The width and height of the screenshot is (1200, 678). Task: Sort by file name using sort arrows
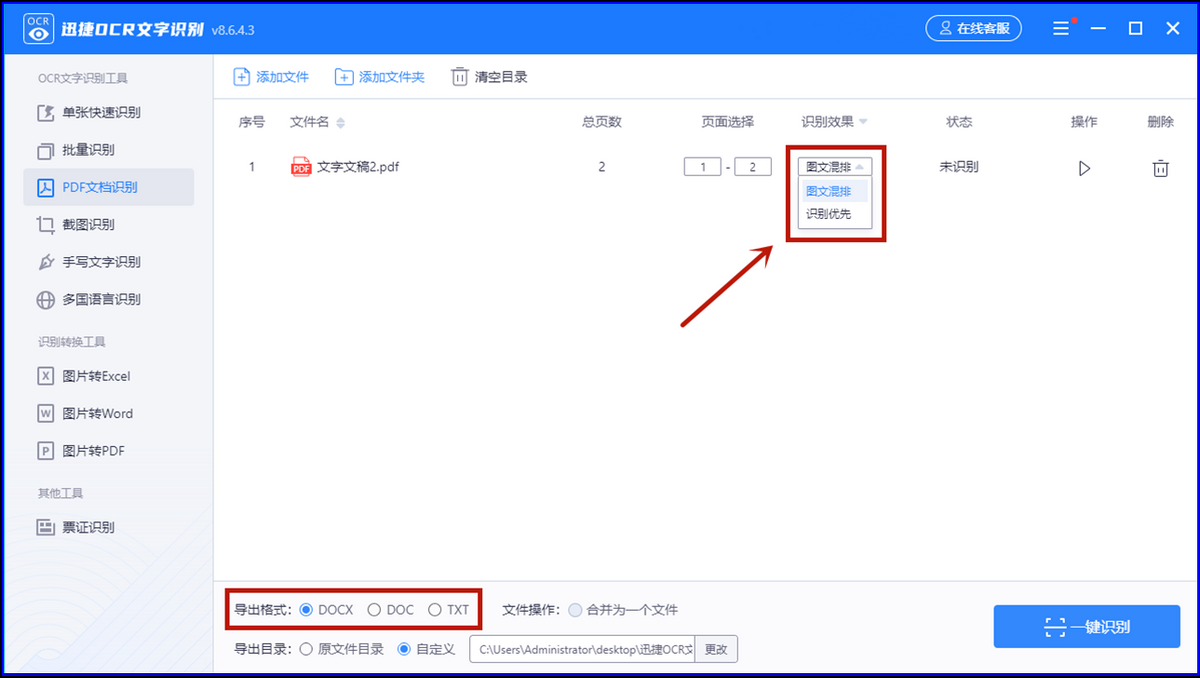[340, 123]
